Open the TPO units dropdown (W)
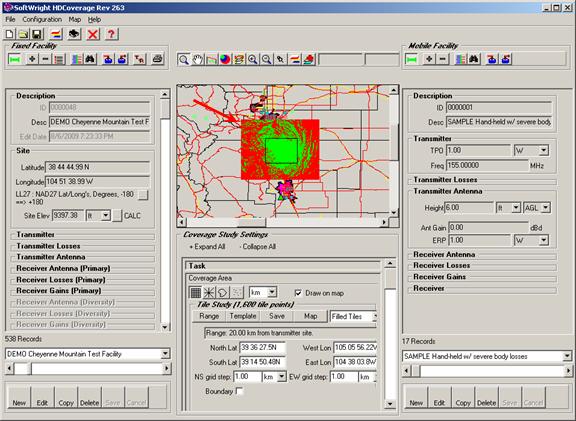 (x=544, y=150)
